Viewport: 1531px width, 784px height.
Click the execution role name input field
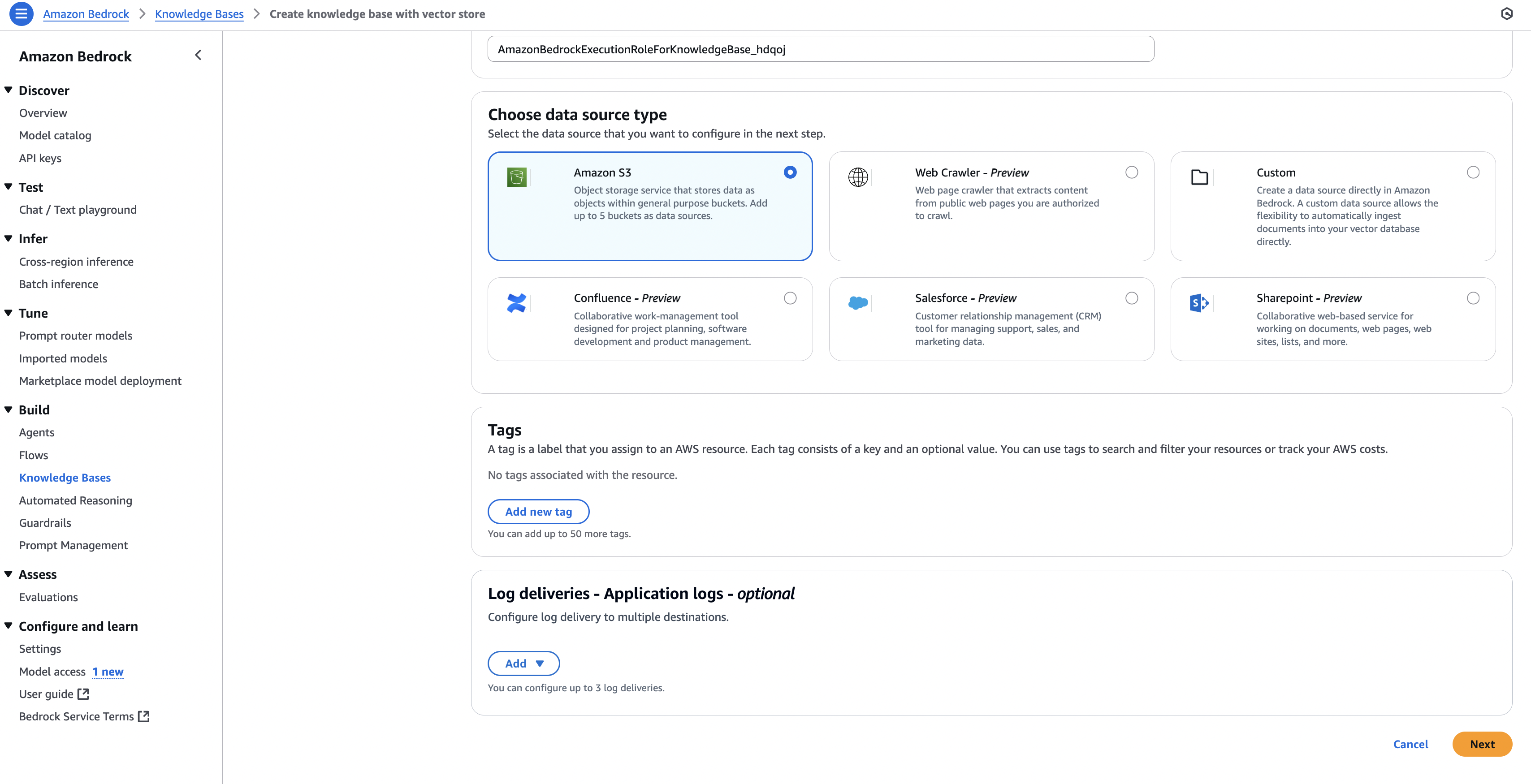point(820,49)
